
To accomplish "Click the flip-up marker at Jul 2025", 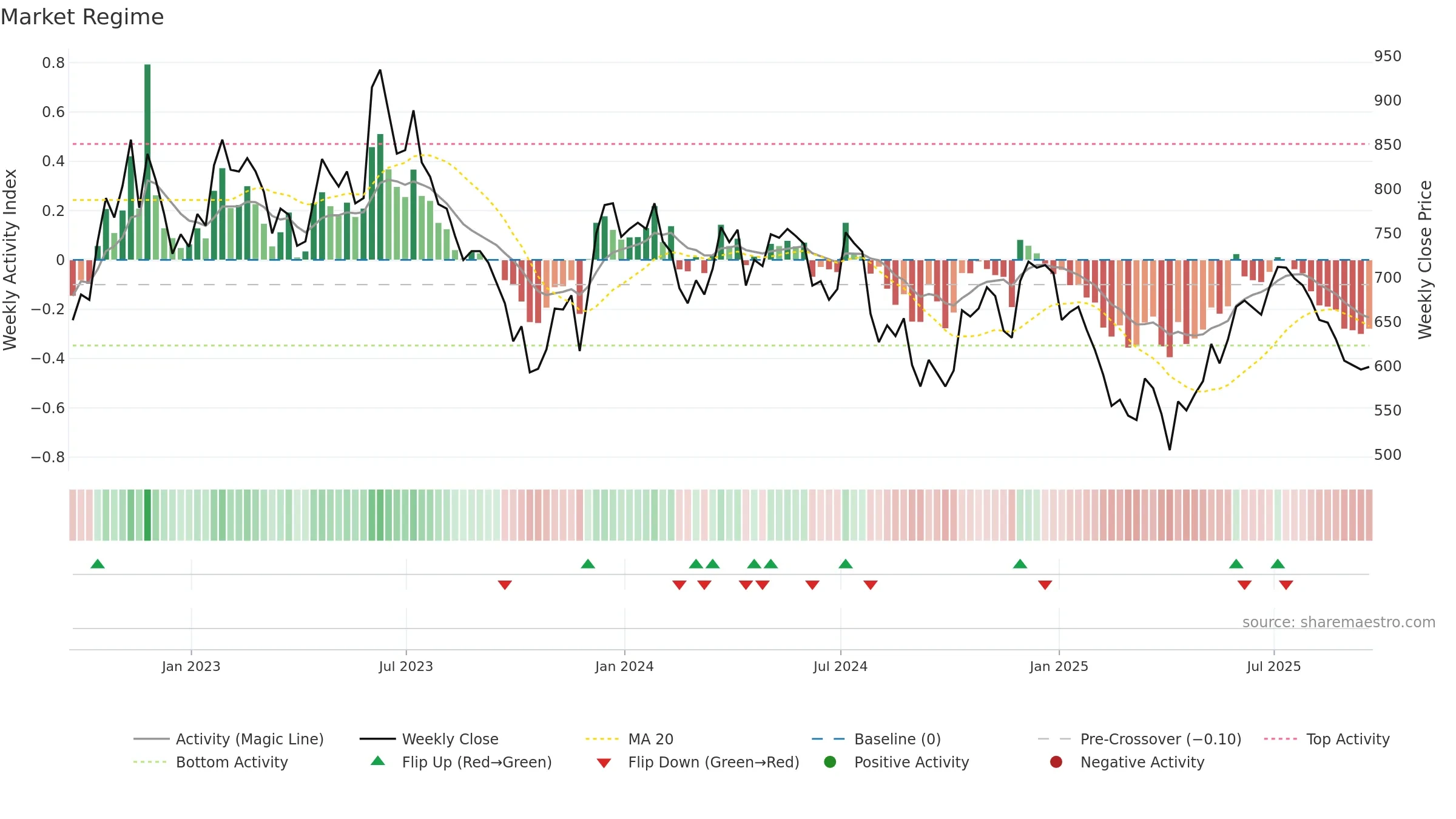I will click(x=1278, y=564).
